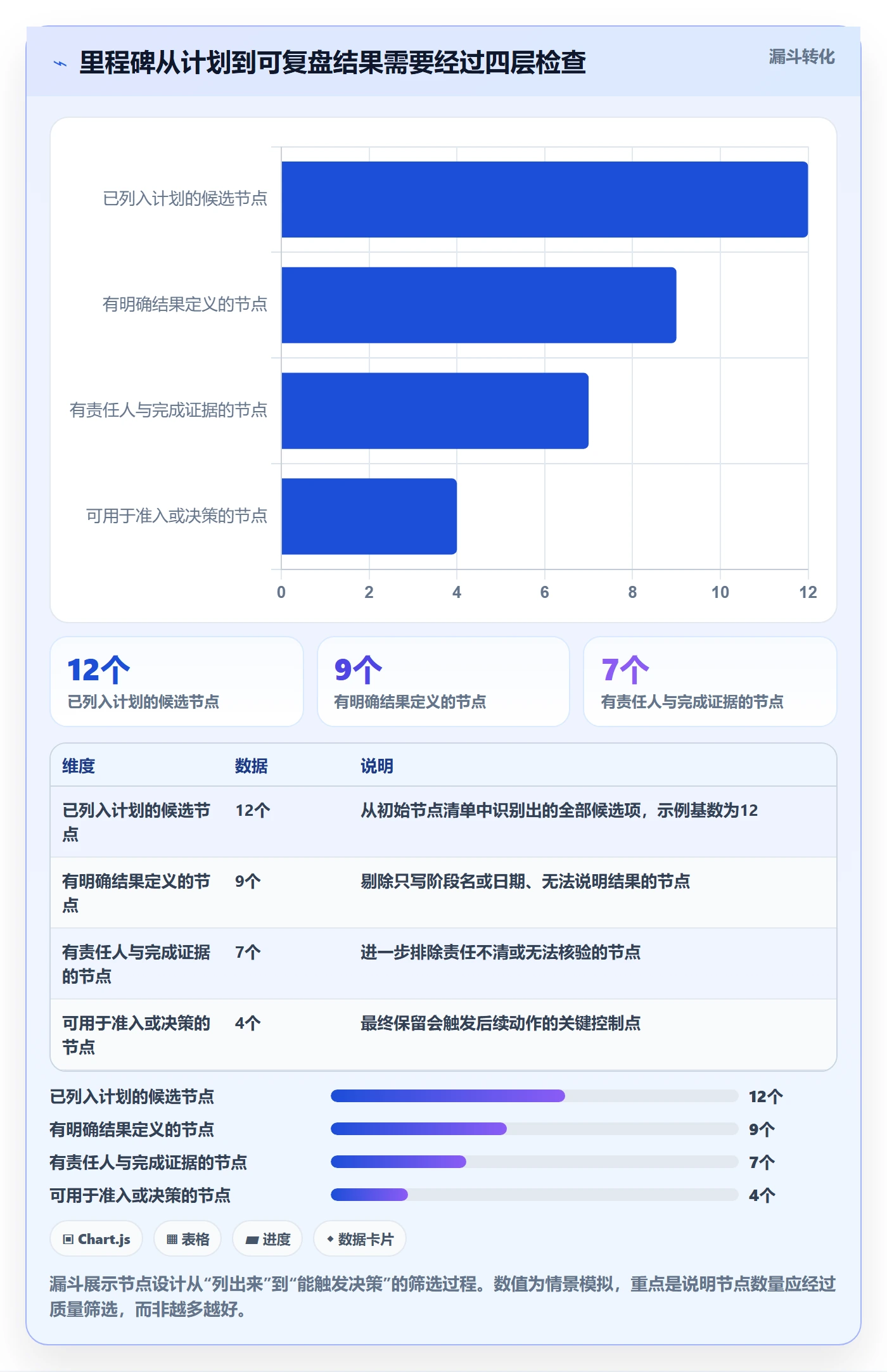Select the 数据卡片 chip

point(360,1239)
